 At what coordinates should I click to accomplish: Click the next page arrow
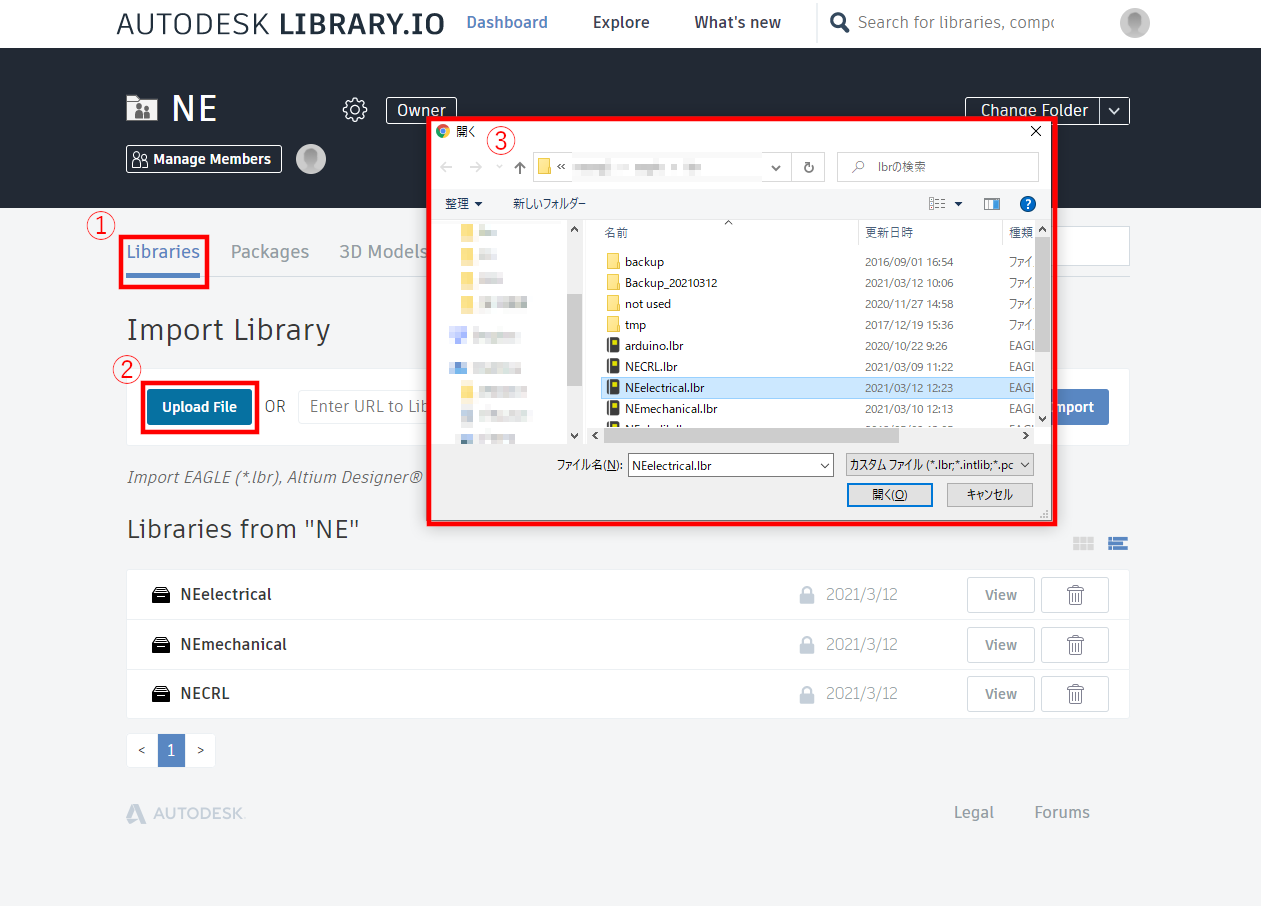(x=200, y=750)
